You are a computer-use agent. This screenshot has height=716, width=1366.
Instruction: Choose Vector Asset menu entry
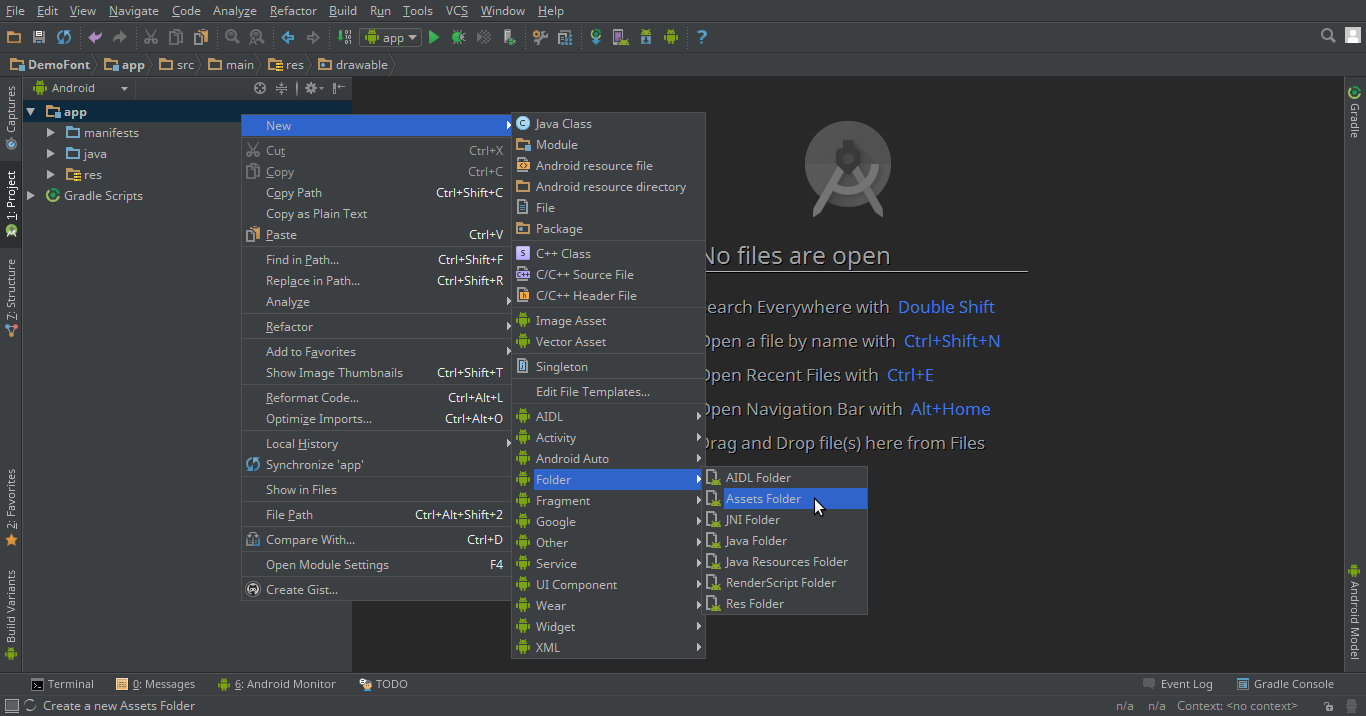(609, 342)
